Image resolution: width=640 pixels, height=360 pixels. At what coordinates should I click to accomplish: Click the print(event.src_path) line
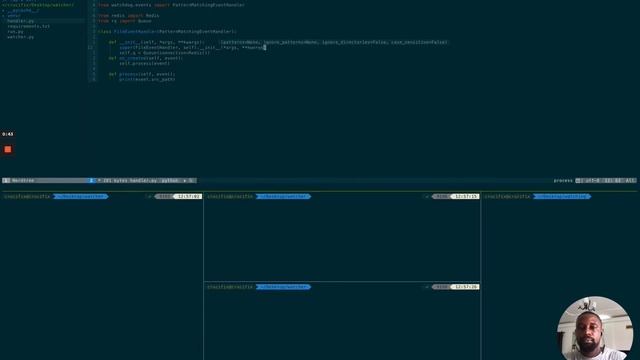147,79
